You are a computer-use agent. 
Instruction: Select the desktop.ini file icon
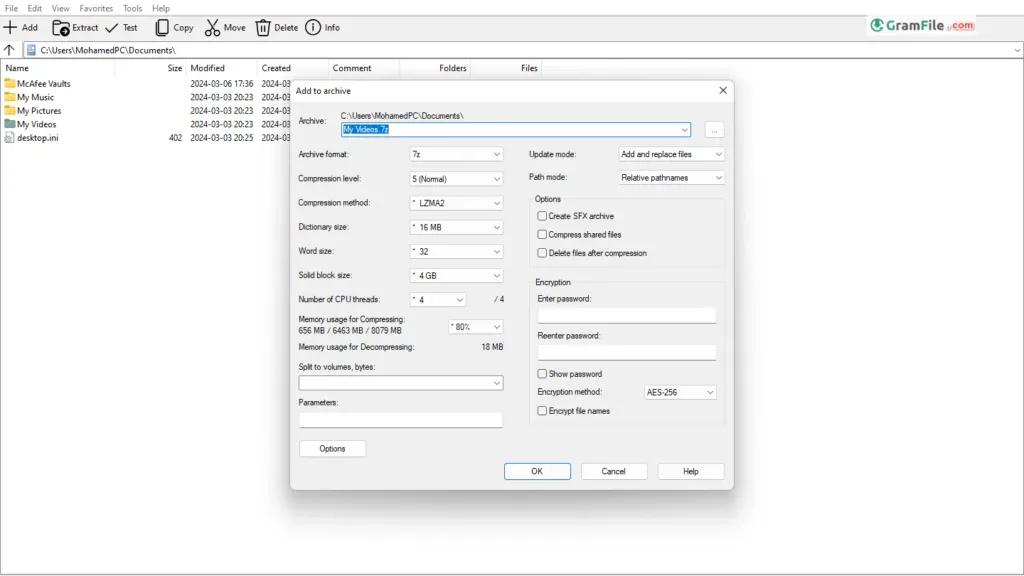tap(9, 138)
